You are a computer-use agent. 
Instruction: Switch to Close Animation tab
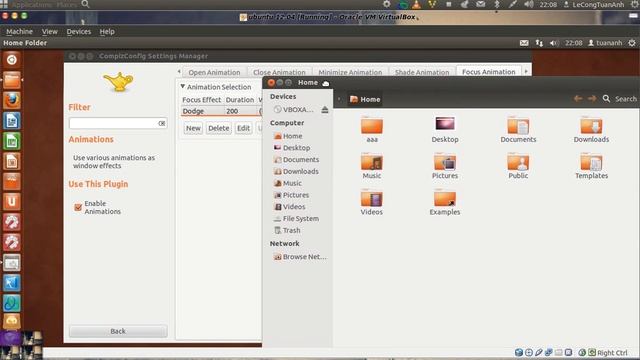(x=279, y=72)
